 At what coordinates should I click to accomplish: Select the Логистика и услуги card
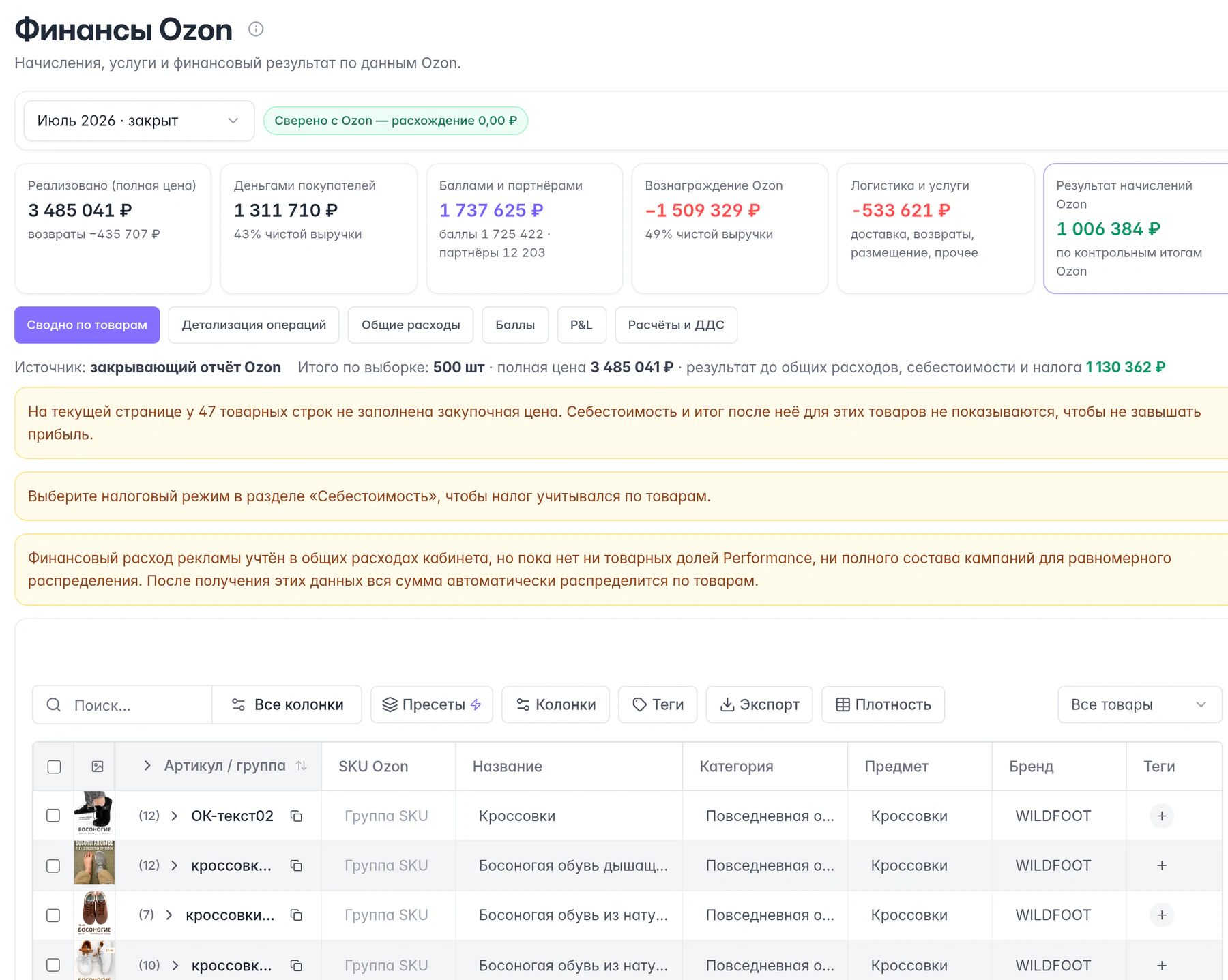[x=936, y=228]
